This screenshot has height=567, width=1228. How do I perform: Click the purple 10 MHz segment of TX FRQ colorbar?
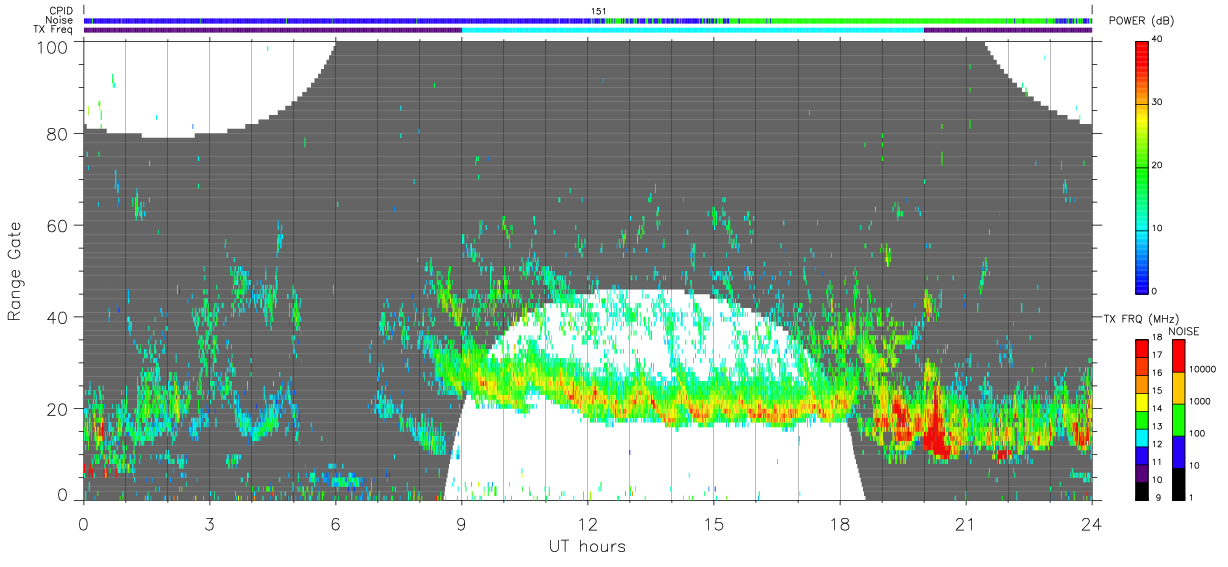(1142, 472)
